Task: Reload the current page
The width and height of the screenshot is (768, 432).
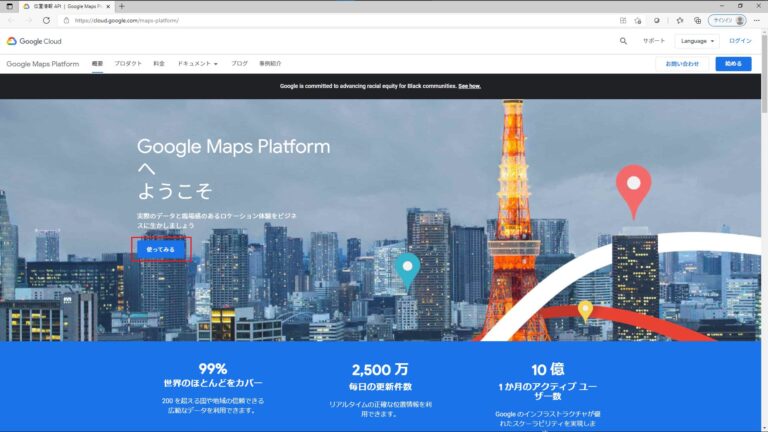Action: click(46, 21)
